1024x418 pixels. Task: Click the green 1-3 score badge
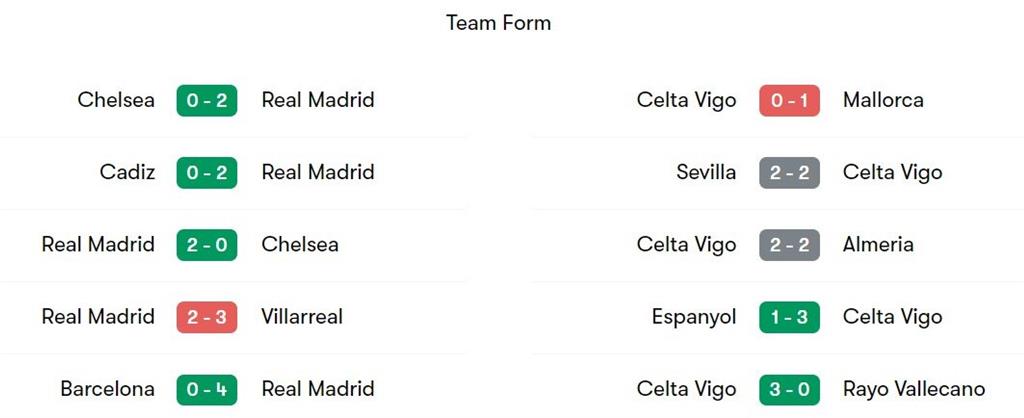789,317
